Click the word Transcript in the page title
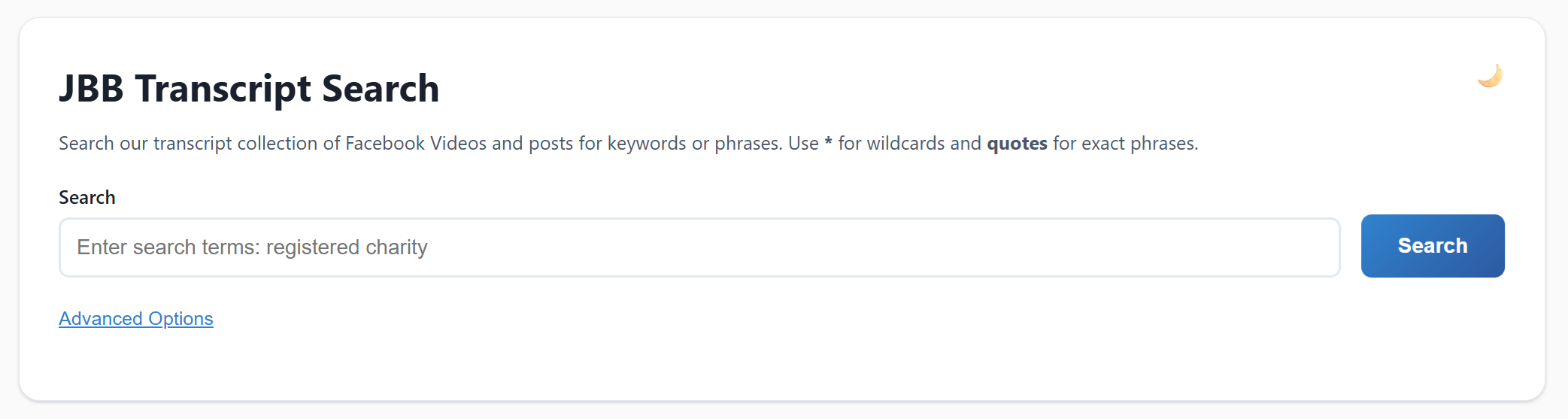This screenshot has height=419, width=1568. (x=223, y=89)
